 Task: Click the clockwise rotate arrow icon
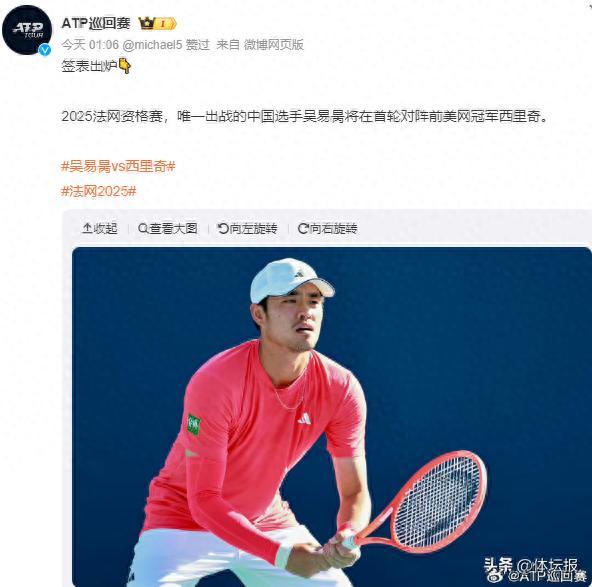click(303, 228)
